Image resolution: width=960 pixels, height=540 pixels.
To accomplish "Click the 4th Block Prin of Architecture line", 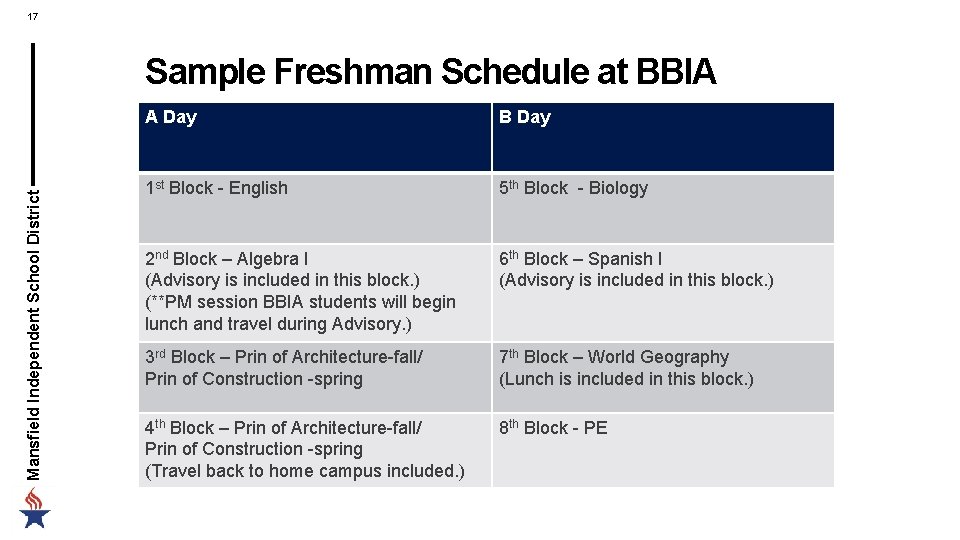I will coord(284,428).
